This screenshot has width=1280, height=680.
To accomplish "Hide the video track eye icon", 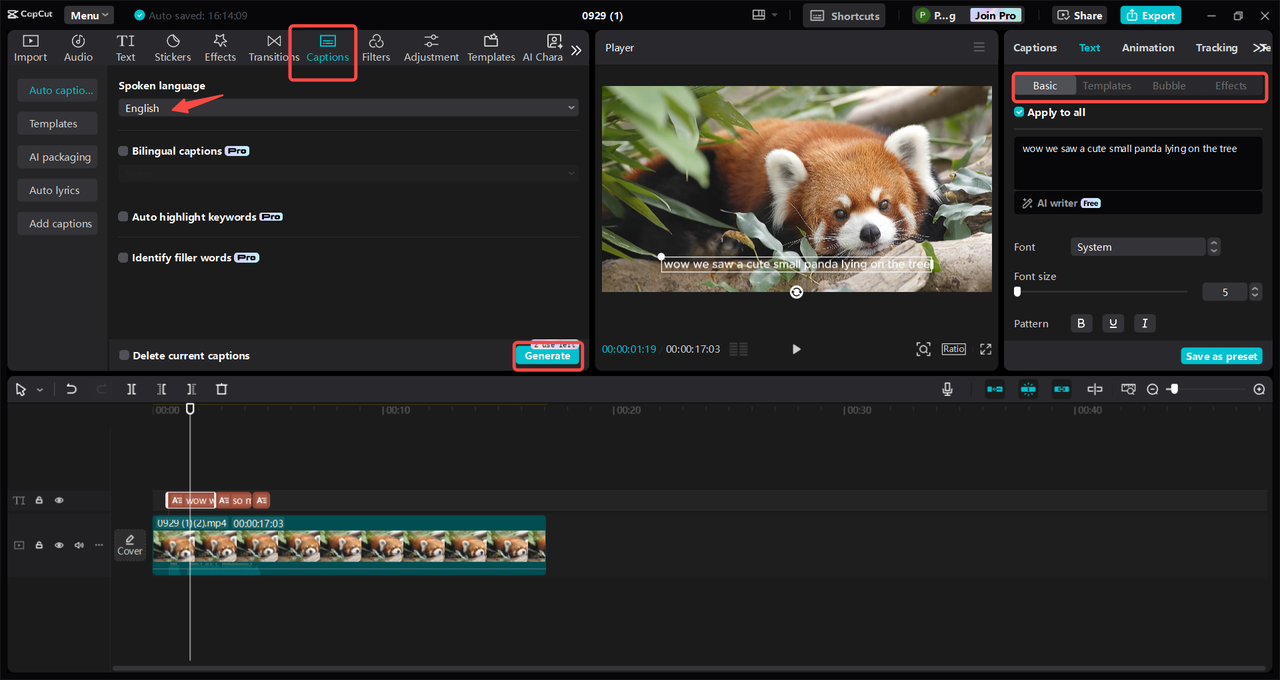I will 59,545.
